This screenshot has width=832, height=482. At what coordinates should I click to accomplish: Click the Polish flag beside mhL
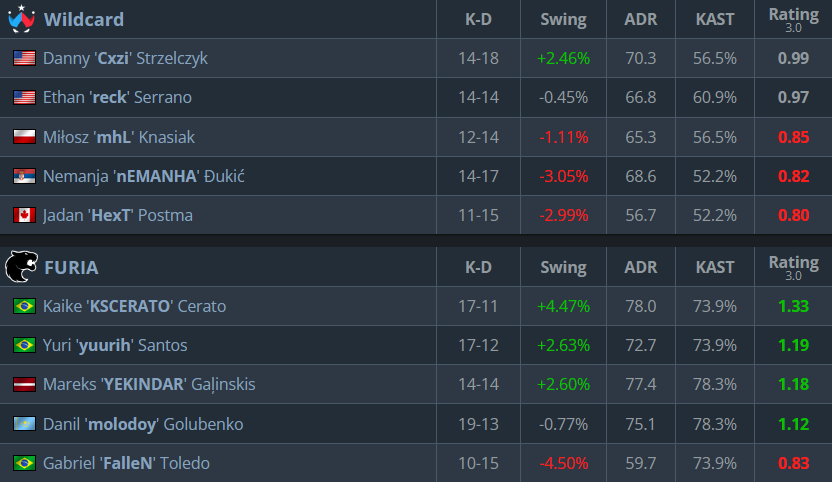click(24, 137)
